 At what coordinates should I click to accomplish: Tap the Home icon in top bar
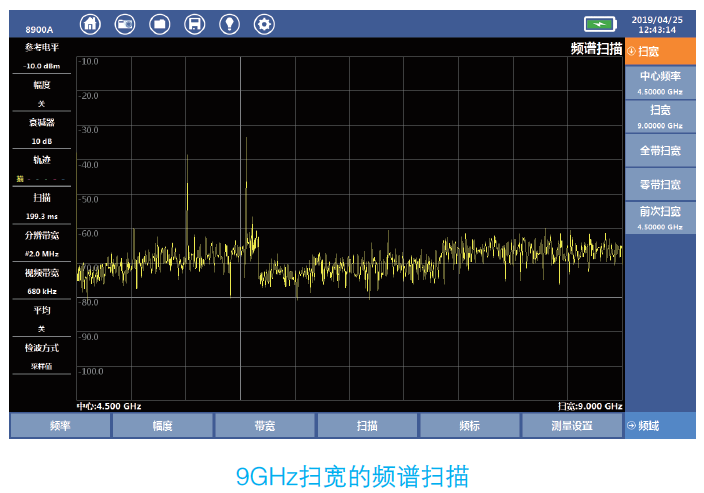click(x=91, y=24)
